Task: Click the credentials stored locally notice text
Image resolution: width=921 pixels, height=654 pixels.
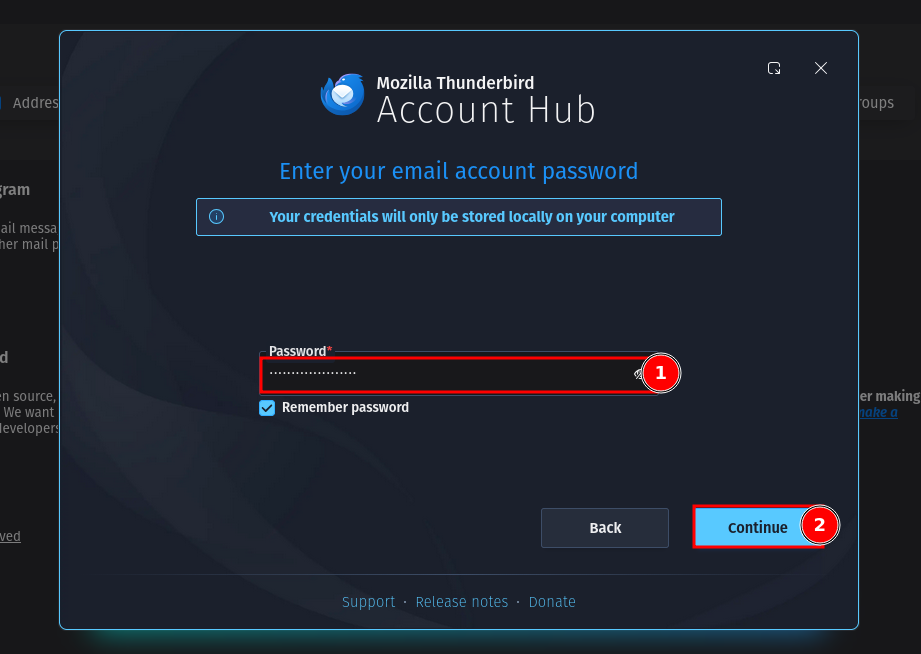Action: pyautogui.click(x=472, y=217)
